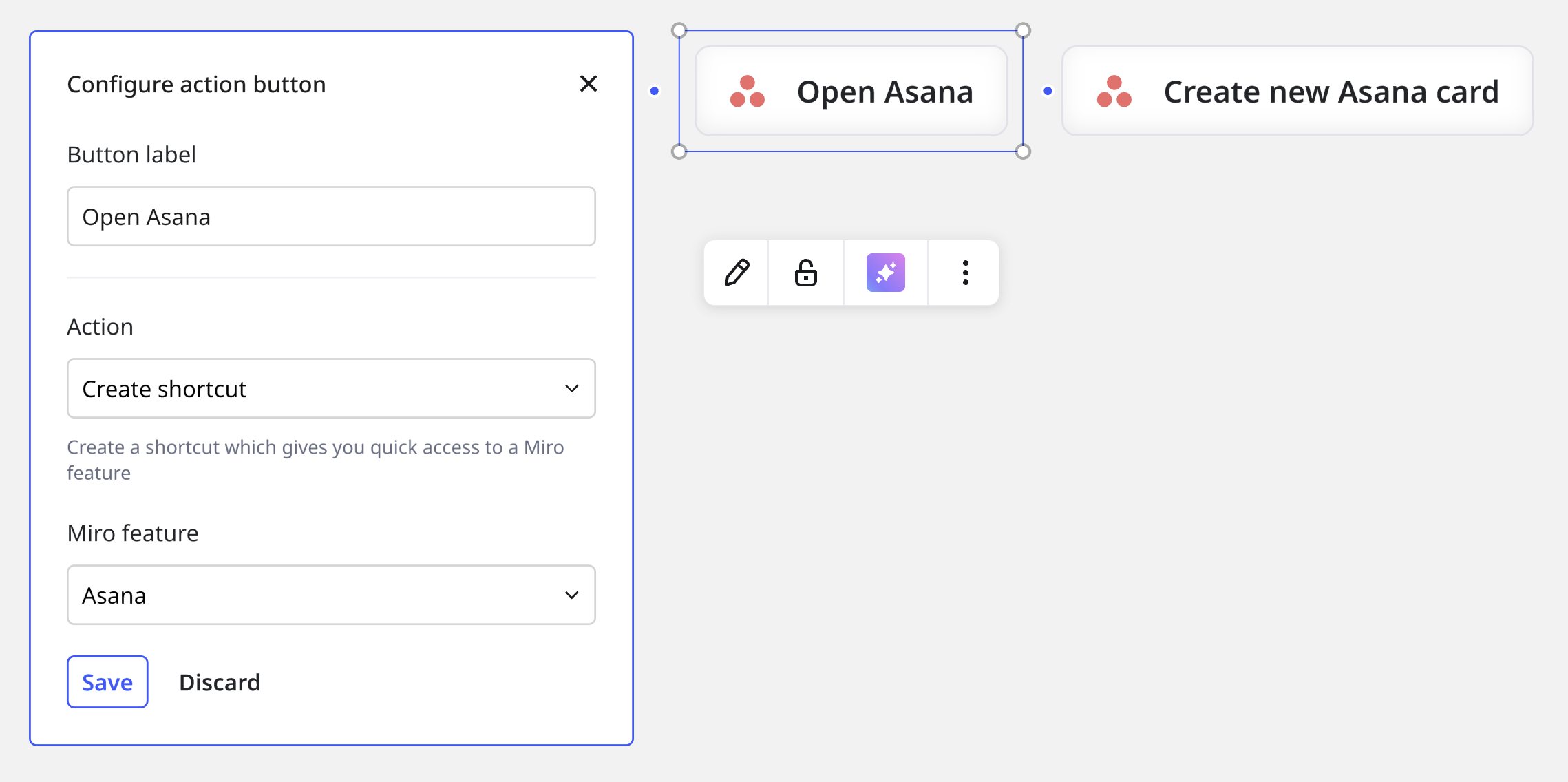Click the Open Asana action button
This screenshot has height=782, width=1568.
[x=884, y=92]
